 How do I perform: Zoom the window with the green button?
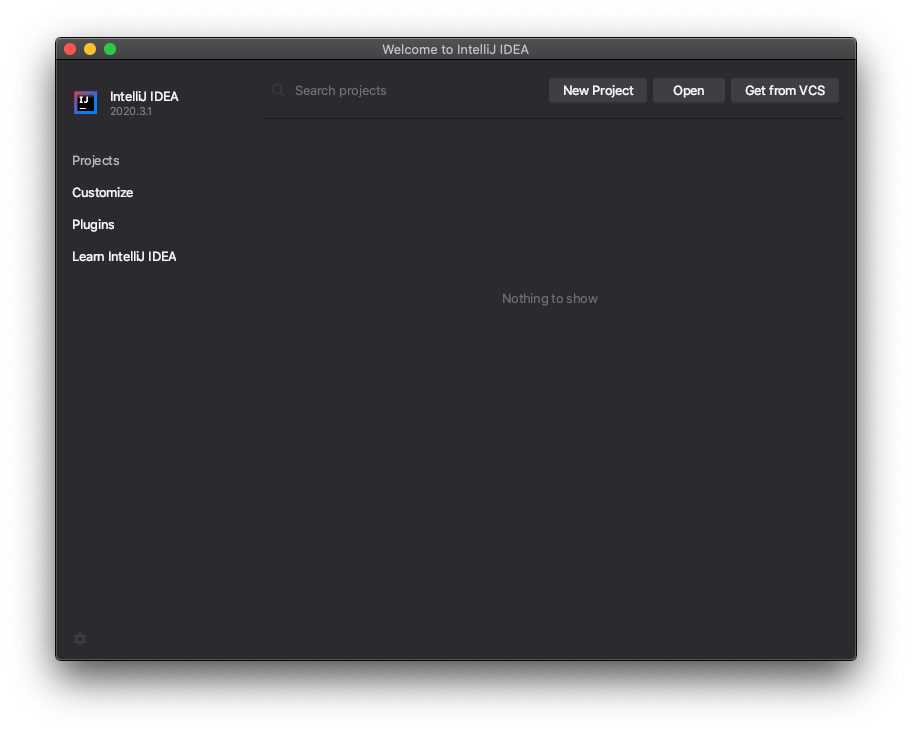coord(109,48)
